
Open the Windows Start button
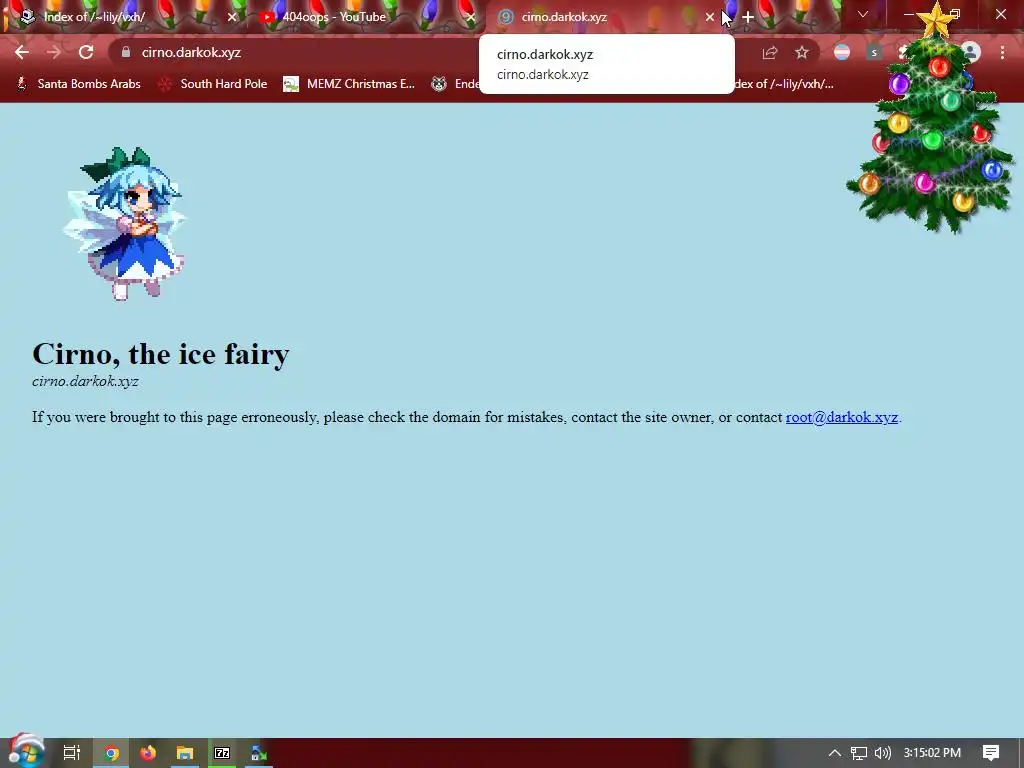(x=26, y=752)
